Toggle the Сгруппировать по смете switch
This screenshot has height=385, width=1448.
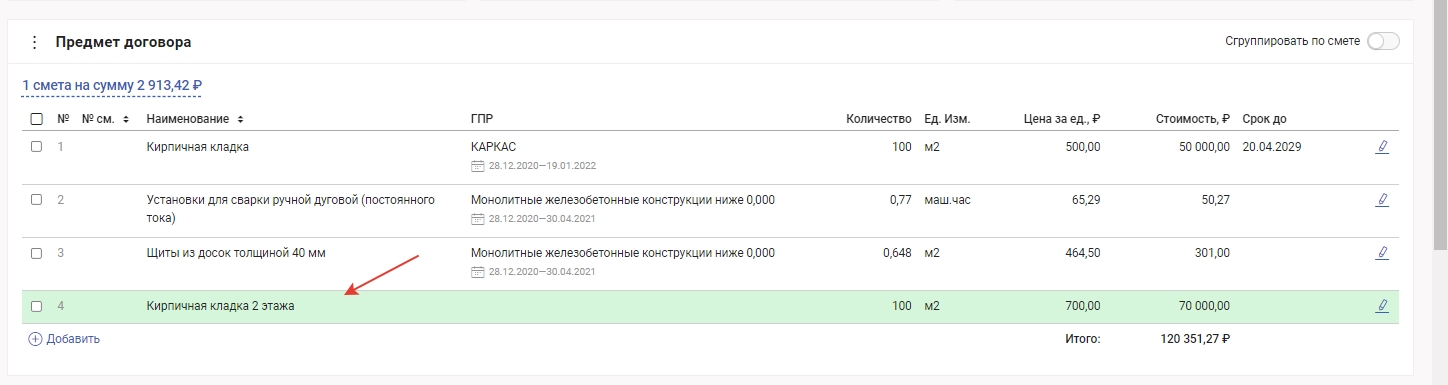[1383, 41]
